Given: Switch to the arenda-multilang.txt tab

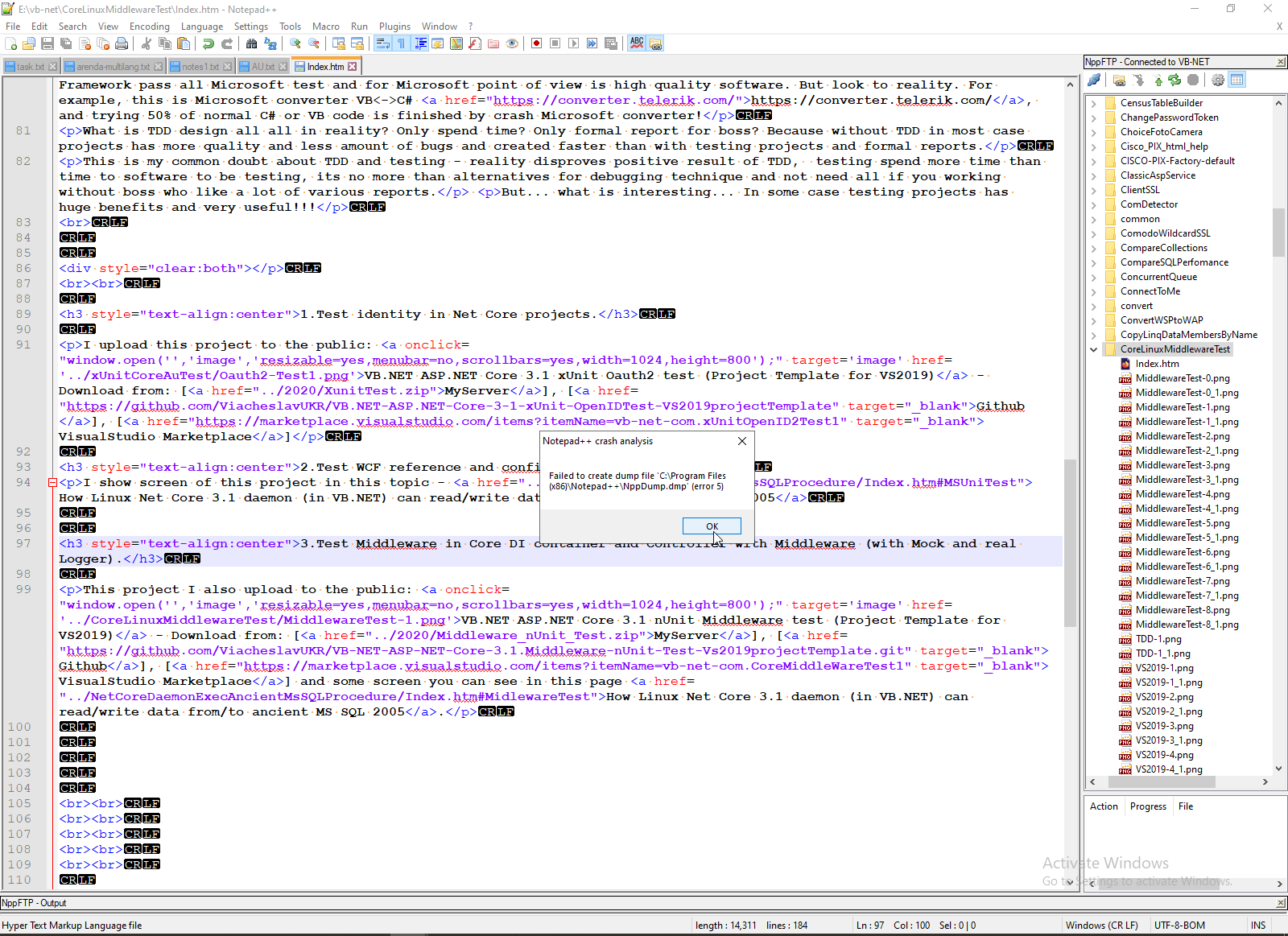Looking at the screenshot, I should [113, 67].
